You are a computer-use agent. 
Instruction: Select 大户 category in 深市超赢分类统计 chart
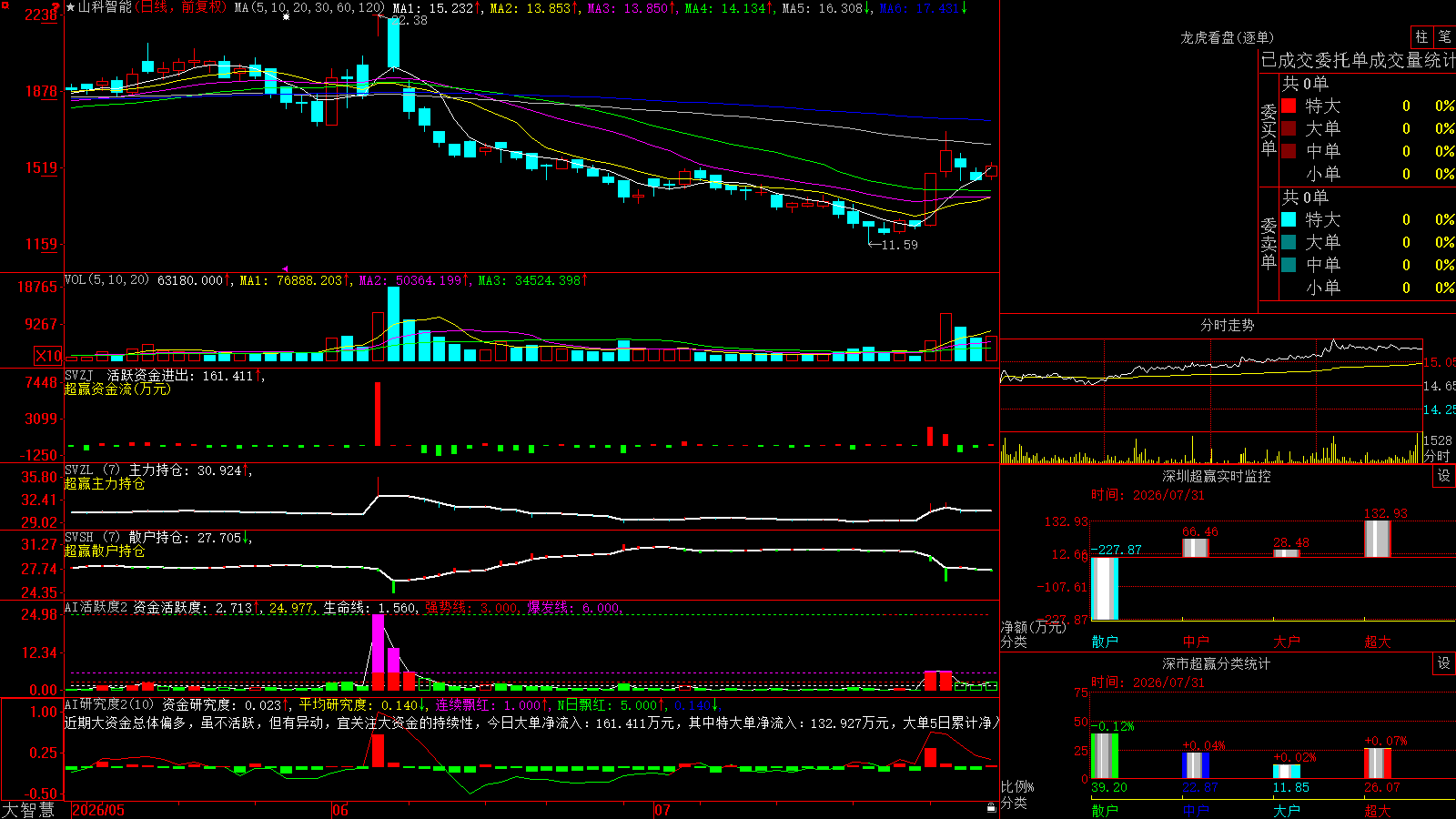1287,811
